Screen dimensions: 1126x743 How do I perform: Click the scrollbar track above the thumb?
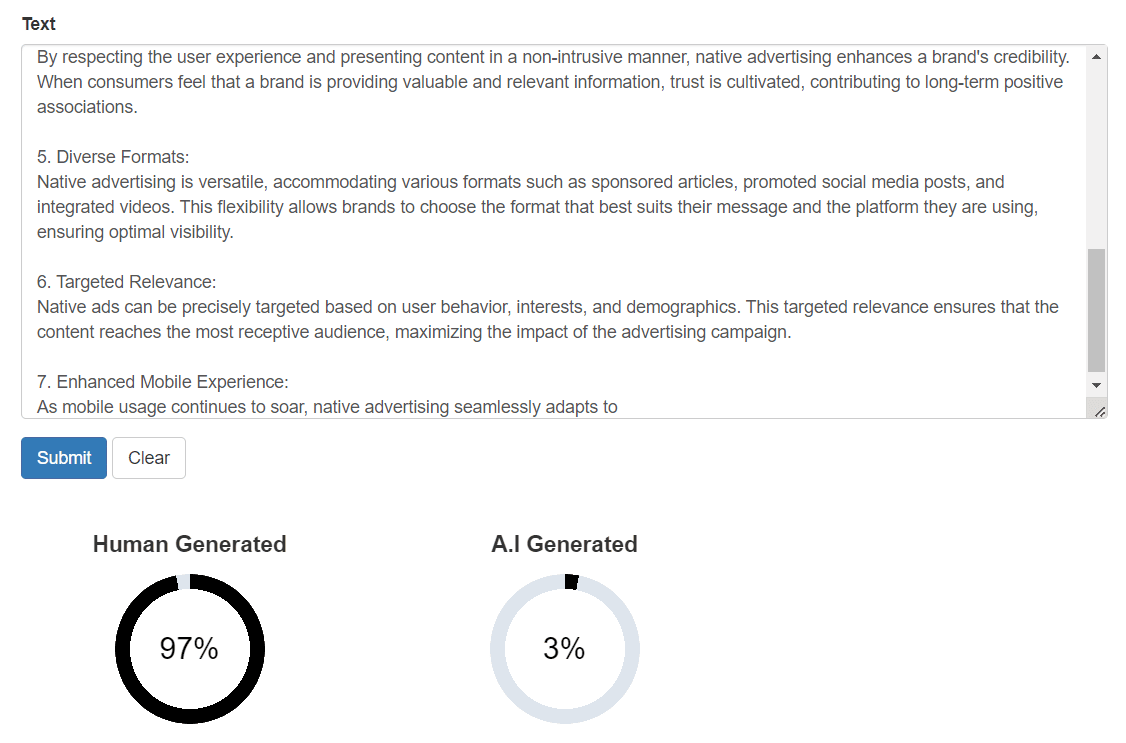[x=1096, y=150]
